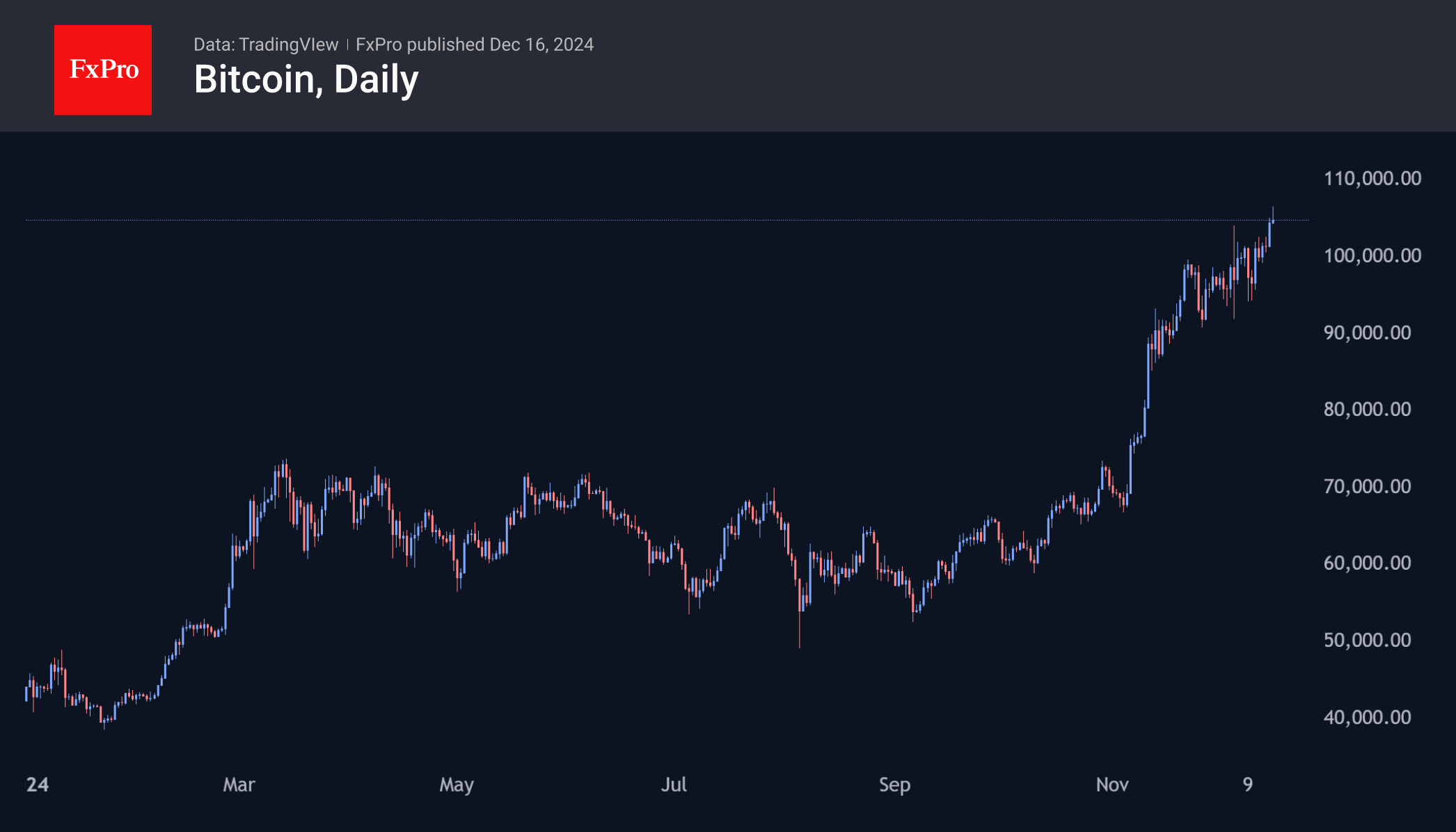Click the red FxPro logo
Image resolution: width=1456 pixels, height=832 pixels.
(x=103, y=70)
